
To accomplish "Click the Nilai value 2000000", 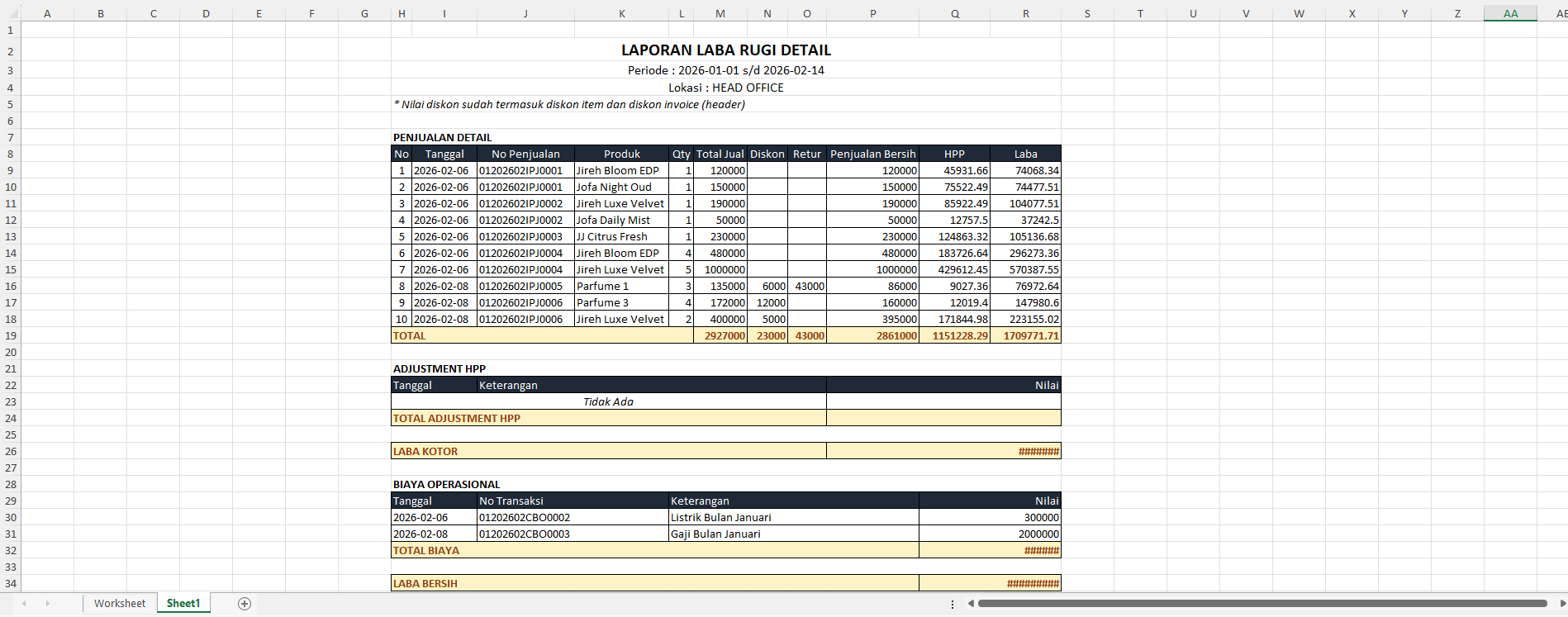I will click(x=990, y=534).
